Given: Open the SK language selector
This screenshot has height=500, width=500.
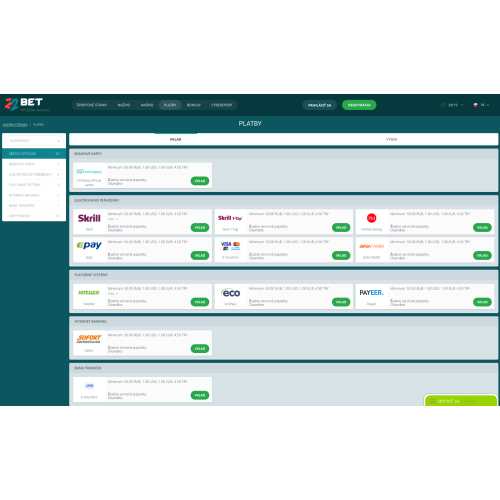Looking at the screenshot, I should pyautogui.click(x=481, y=105).
